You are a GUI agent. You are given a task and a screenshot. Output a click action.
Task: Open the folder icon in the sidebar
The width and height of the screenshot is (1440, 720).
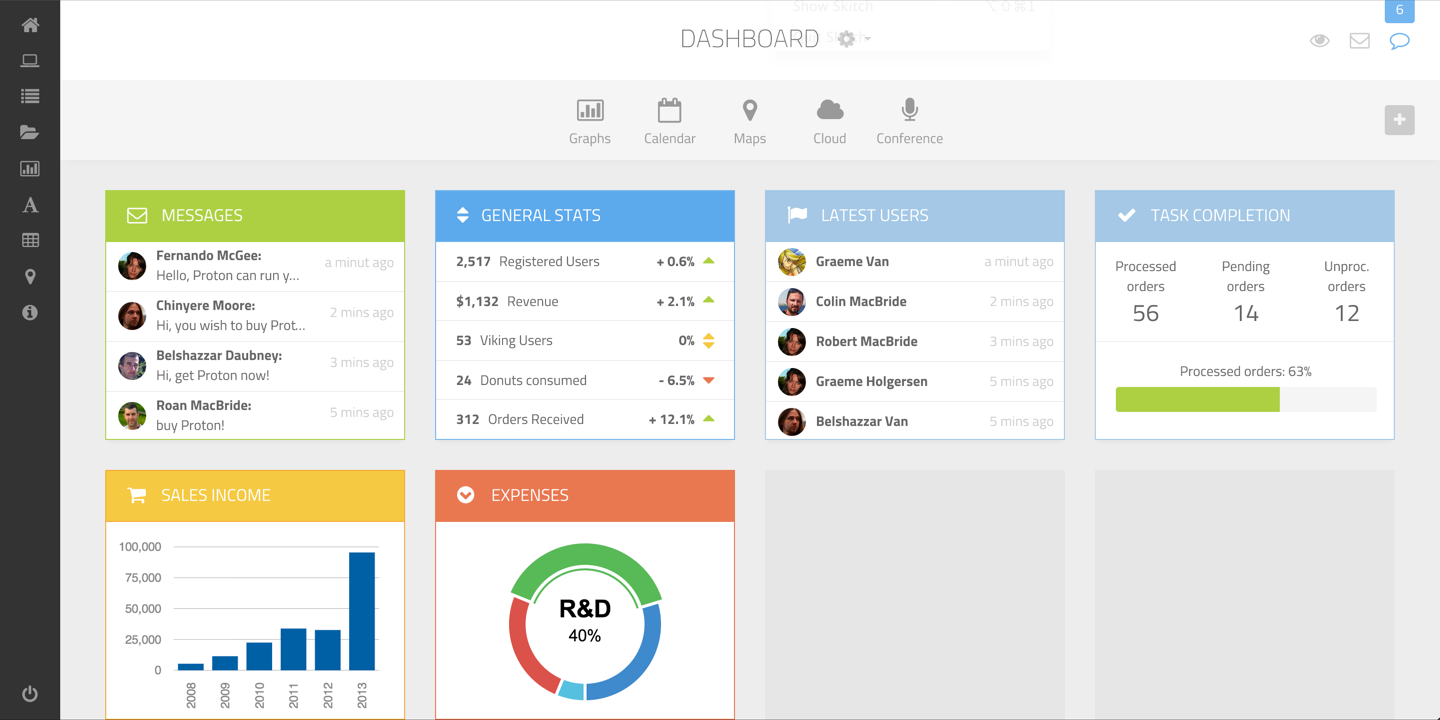(x=30, y=132)
